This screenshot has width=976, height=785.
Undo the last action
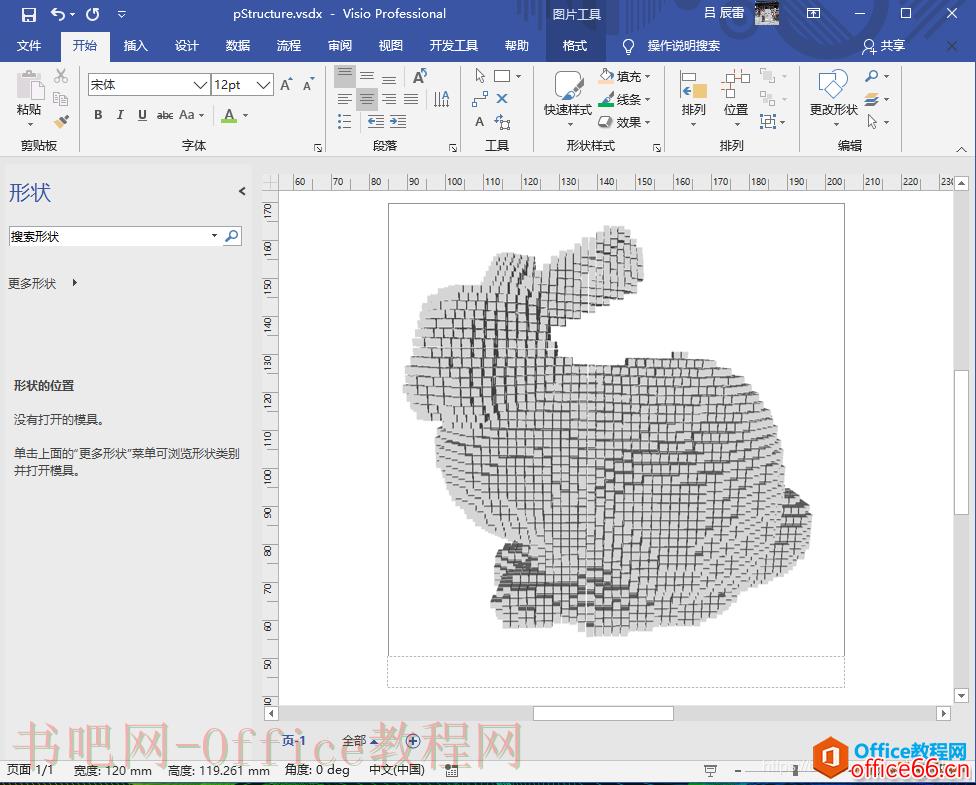pos(58,14)
